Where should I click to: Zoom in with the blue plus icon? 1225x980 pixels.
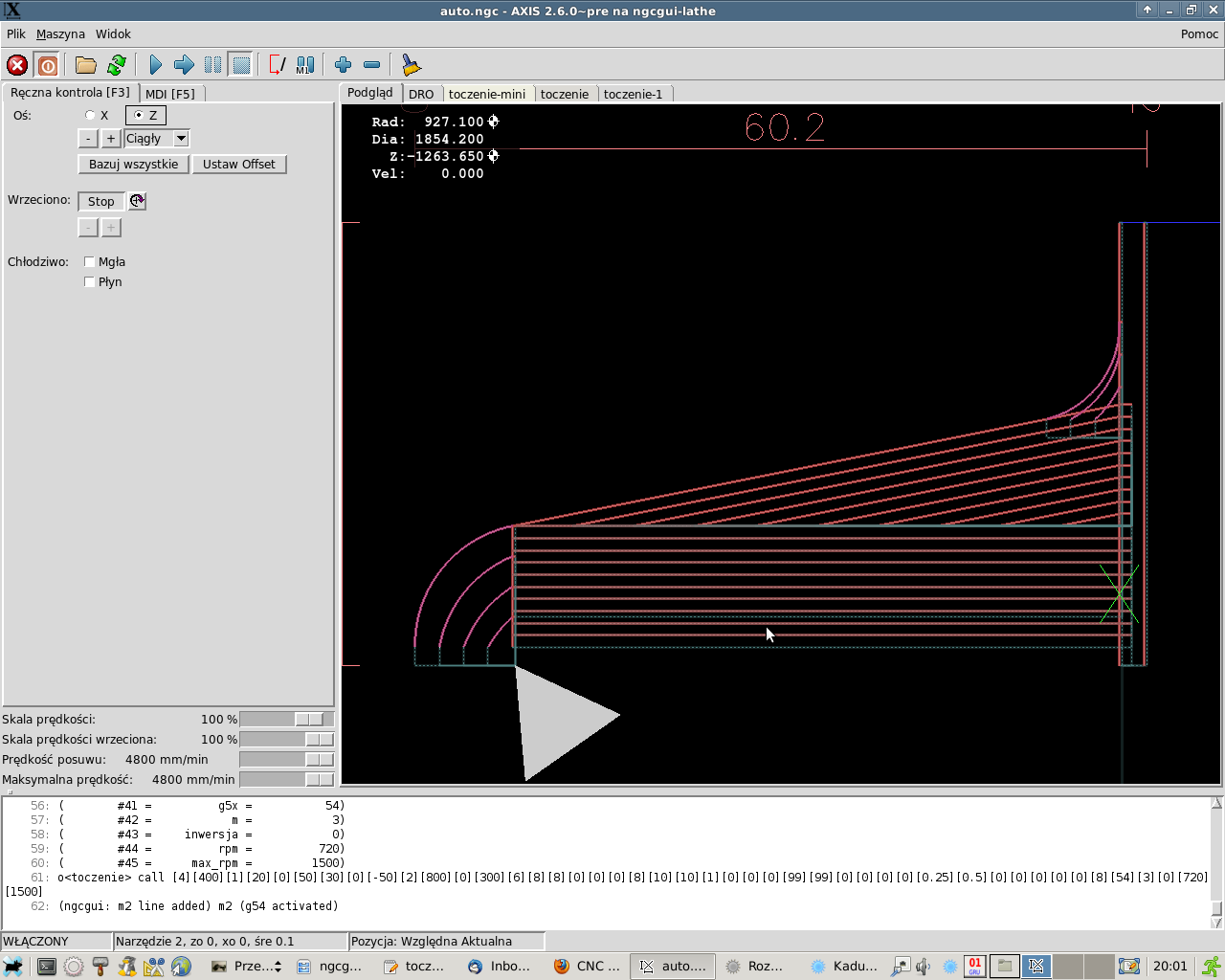click(344, 65)
